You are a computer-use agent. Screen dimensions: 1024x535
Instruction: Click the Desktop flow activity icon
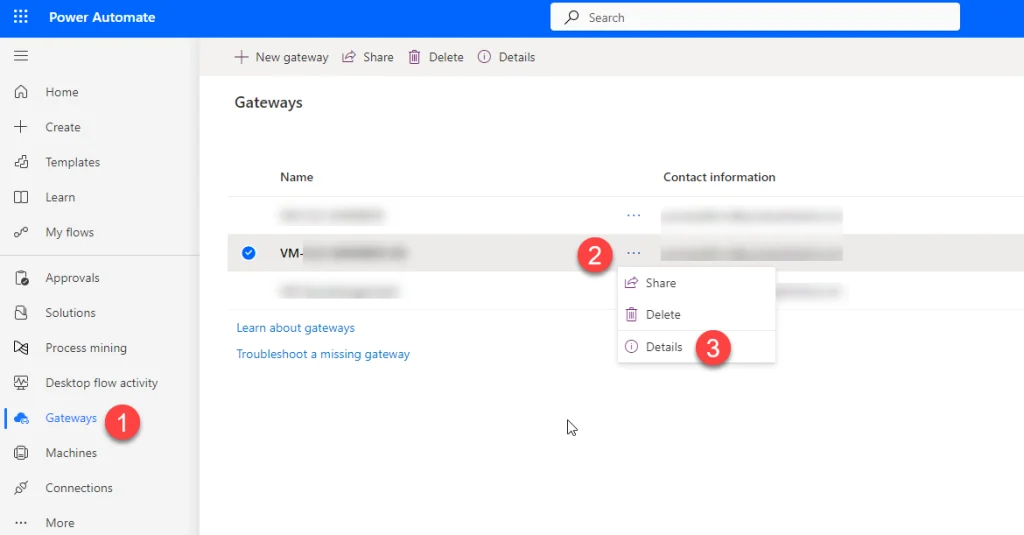(x=21, y=383)
